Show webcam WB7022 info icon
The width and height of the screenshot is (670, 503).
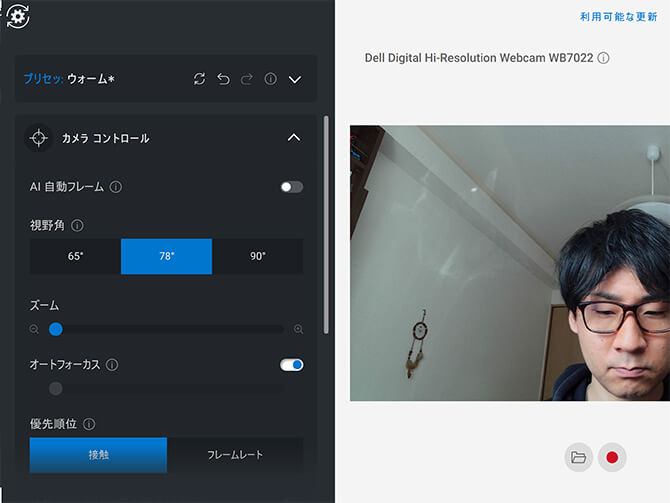(x=603, y=58)
